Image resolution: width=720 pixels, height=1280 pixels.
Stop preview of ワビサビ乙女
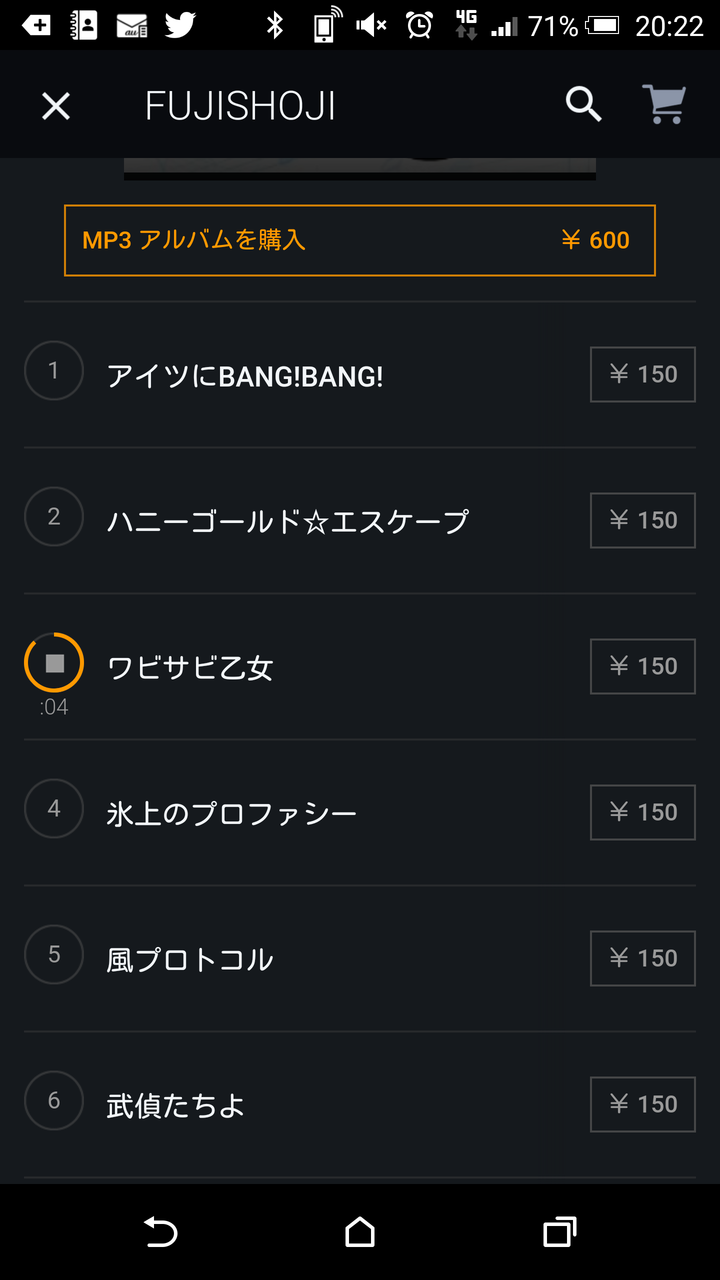point(54,662)
